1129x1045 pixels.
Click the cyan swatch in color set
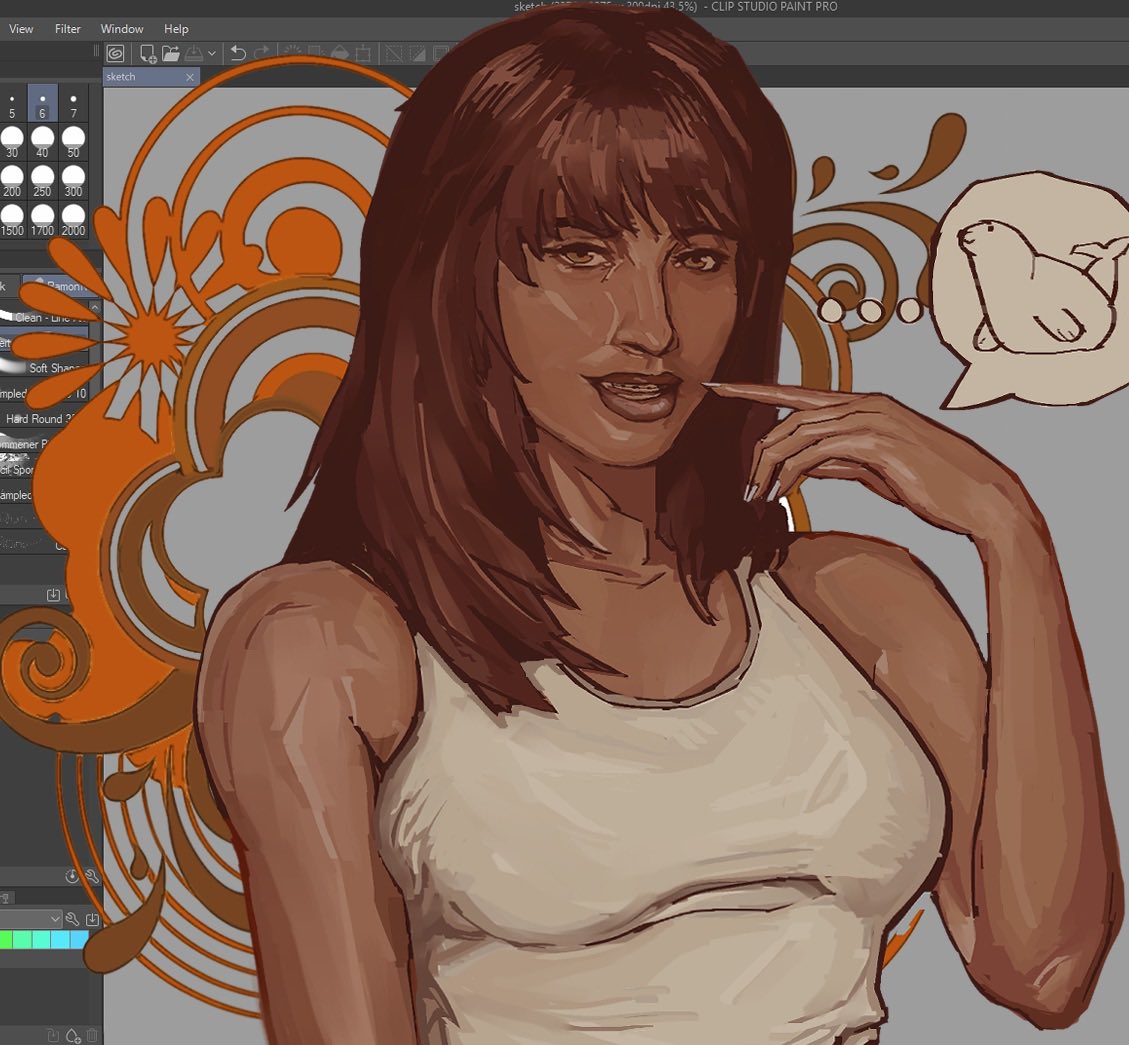61,939
